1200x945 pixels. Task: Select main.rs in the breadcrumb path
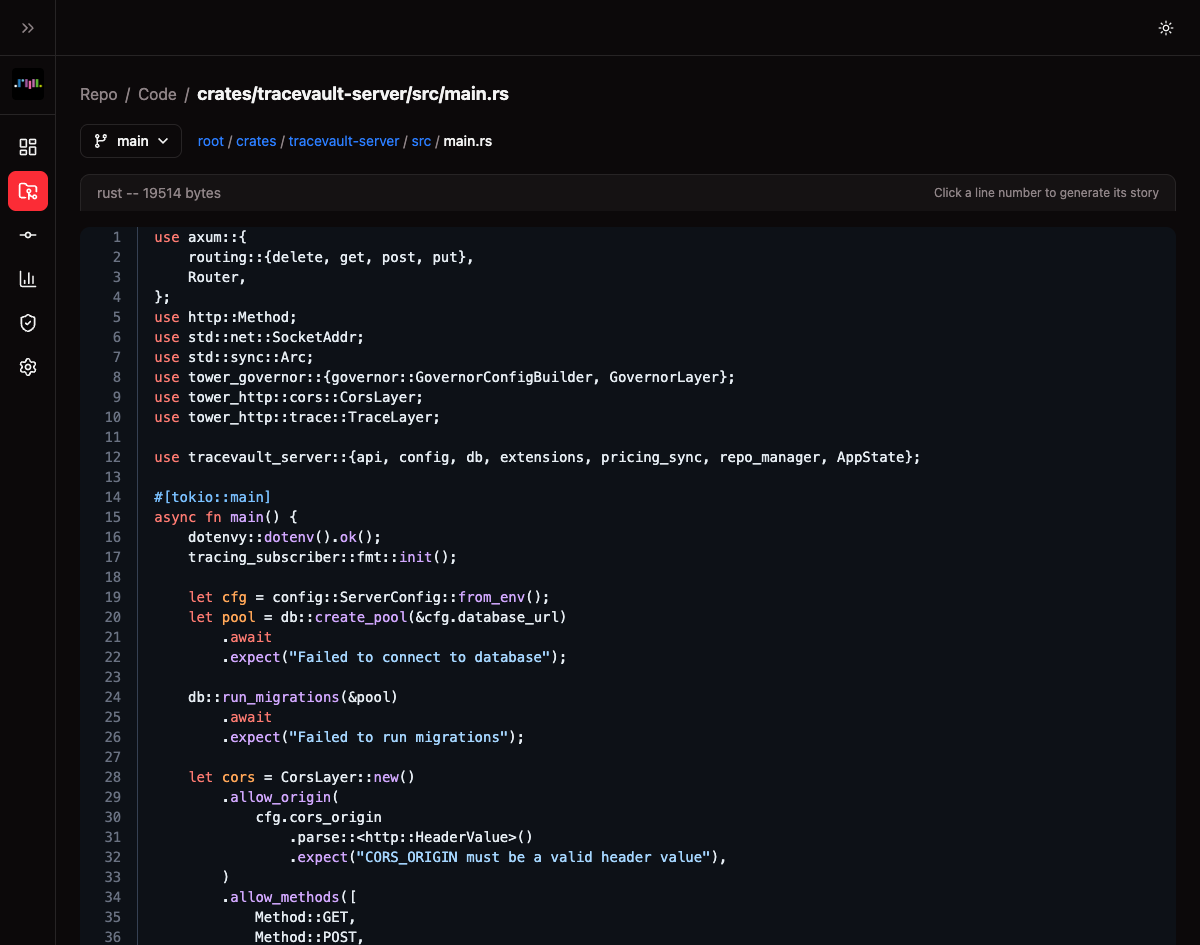click(467, 141)
